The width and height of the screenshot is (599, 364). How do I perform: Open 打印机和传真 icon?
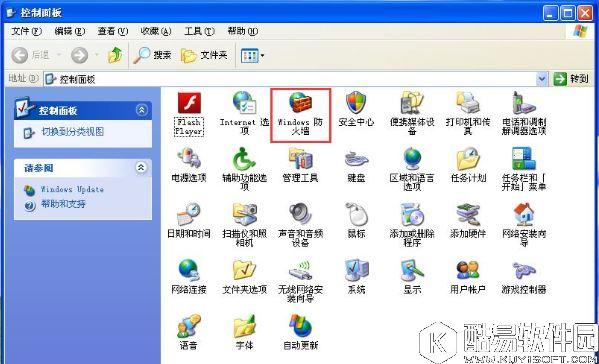click(x=468, y=103)
